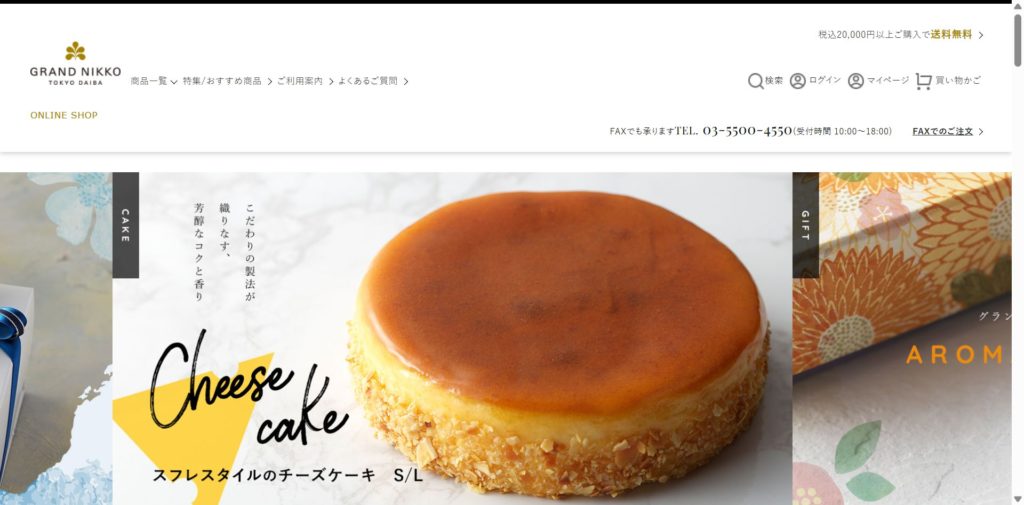Open the よくあるご質問 menu item
Image resolution: width=1024 pixels, height=505 pixels.
coord(373,81)
